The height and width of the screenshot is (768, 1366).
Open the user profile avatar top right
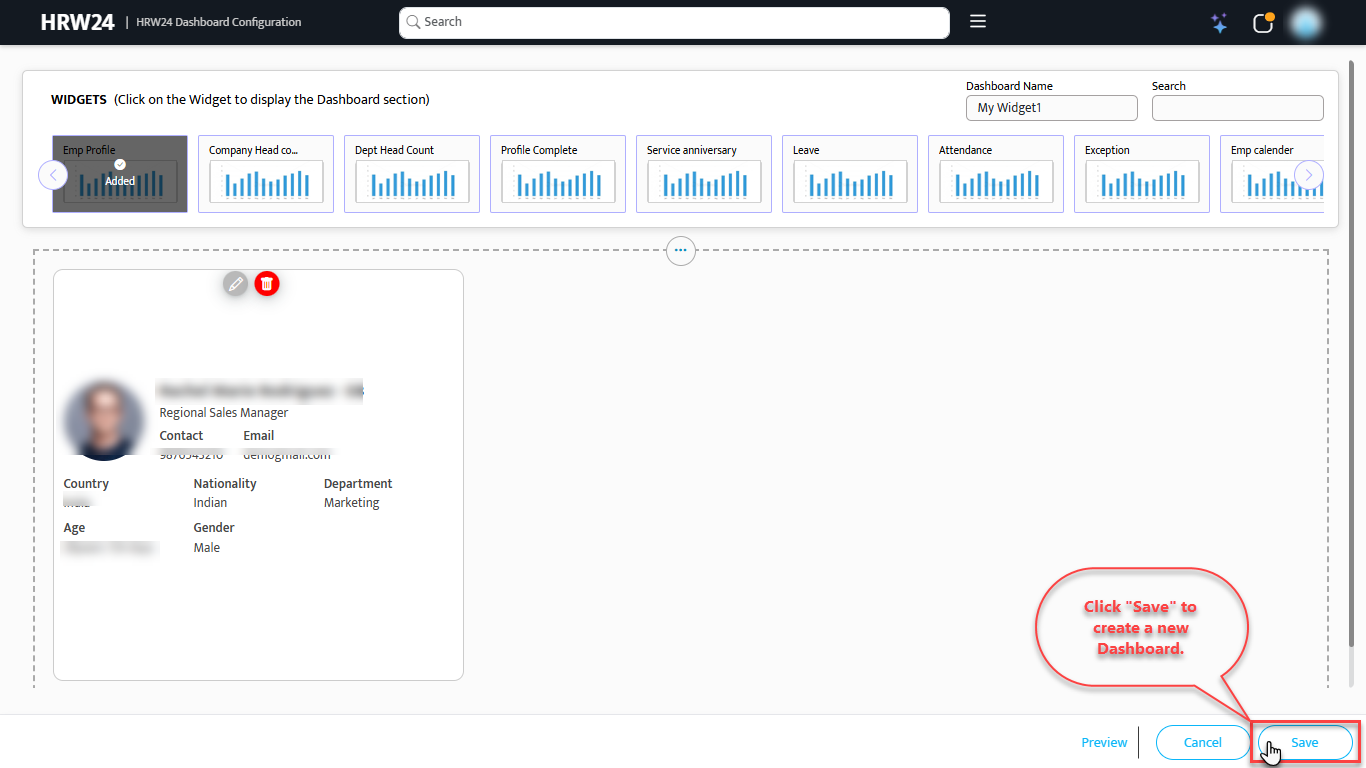tap(1305, 22)
